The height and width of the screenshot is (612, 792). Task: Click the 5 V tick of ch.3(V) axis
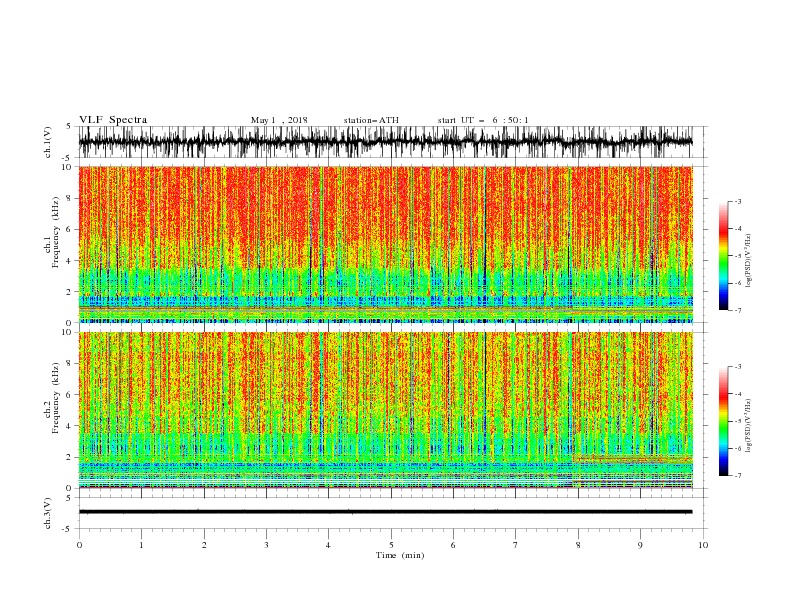70,497
